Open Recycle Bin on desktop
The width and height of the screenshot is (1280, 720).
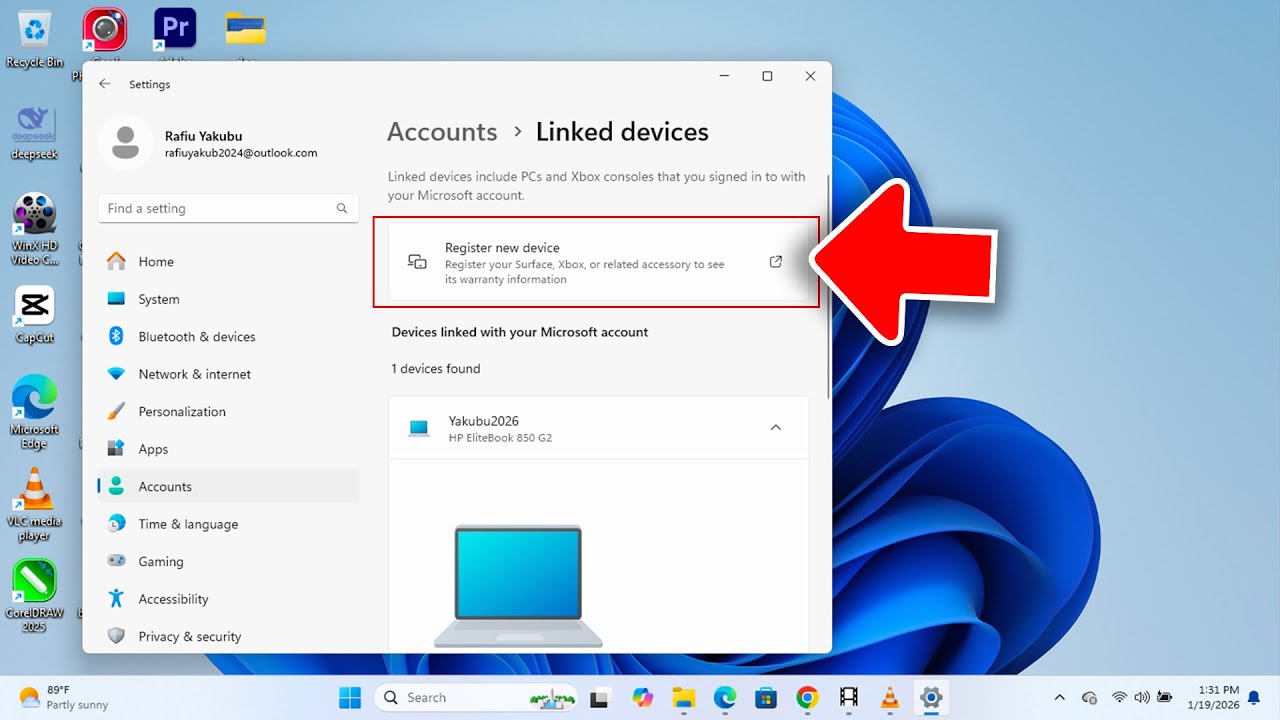coord(35,38)
